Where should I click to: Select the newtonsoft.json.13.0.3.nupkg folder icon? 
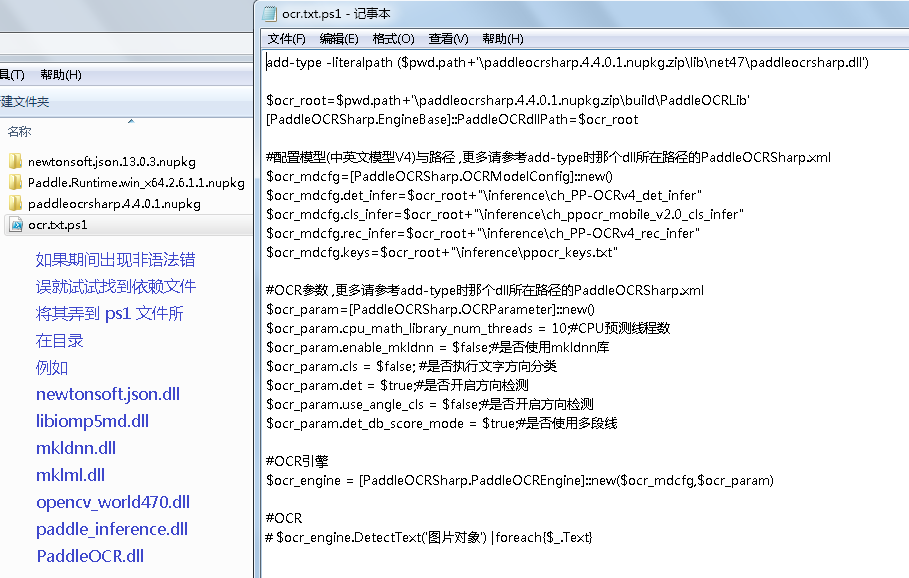(x=16, y=161)
